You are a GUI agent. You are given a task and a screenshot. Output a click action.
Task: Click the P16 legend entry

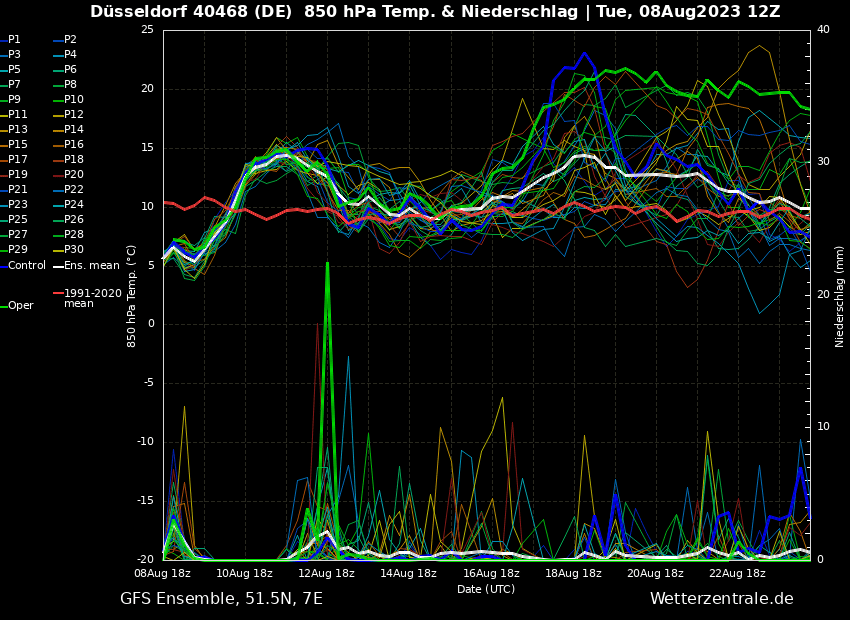[x=73, y=145]
